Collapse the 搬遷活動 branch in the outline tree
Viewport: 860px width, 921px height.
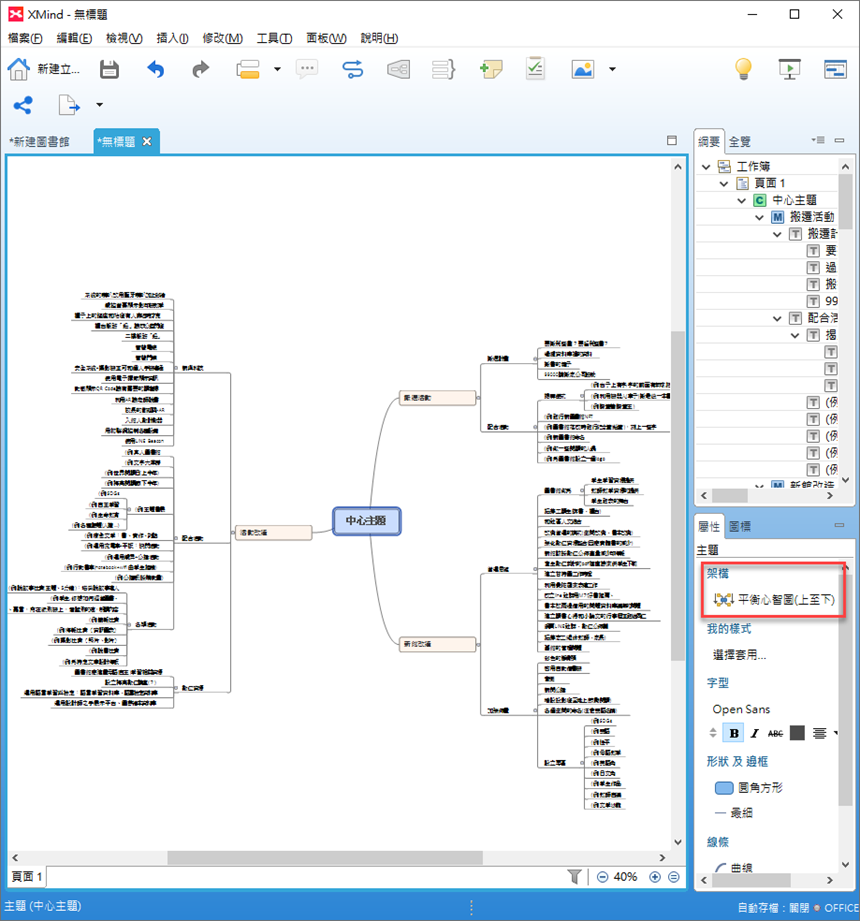point(759,217)
